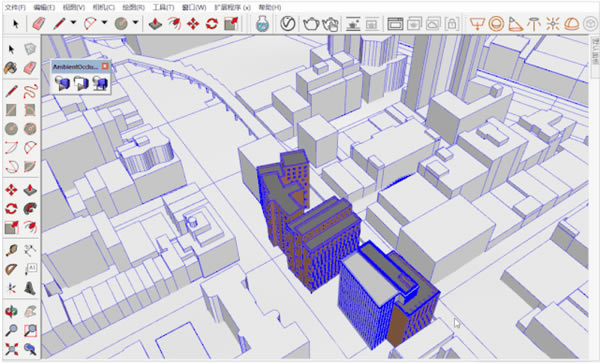600x363 pixels.
Task: Click the Eraser in the top toolbar
Action: (39, 24)
